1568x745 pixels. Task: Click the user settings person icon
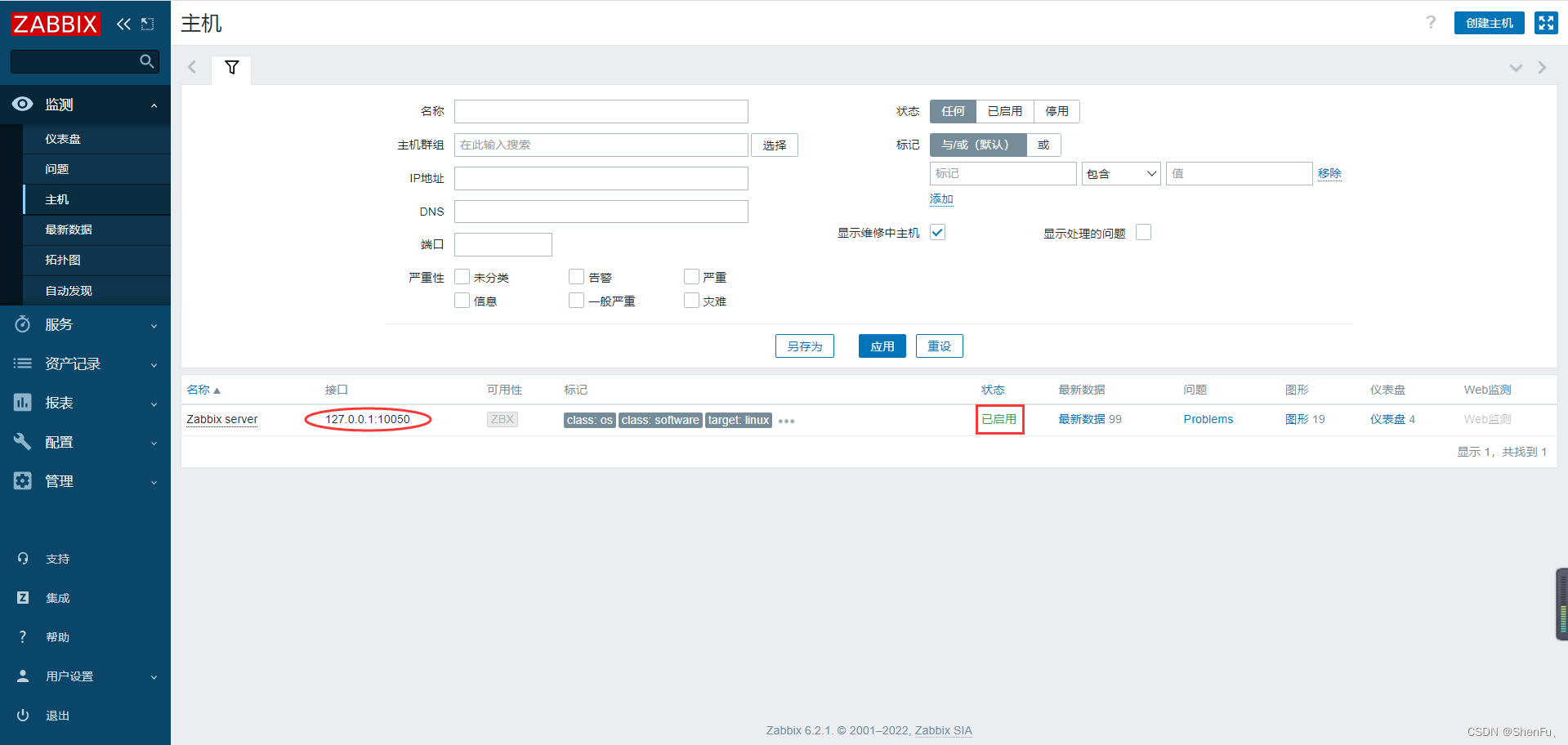coord(23,676)
